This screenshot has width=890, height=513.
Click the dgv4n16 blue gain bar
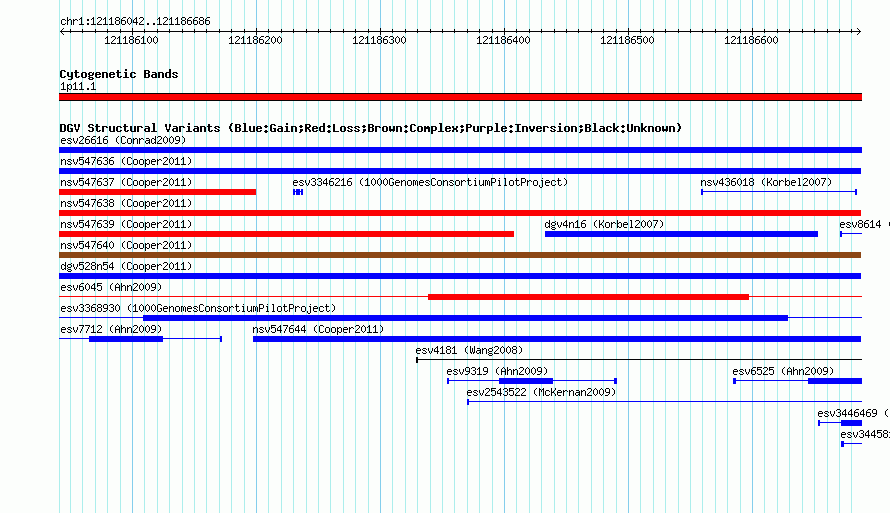[x=681, y=234]
